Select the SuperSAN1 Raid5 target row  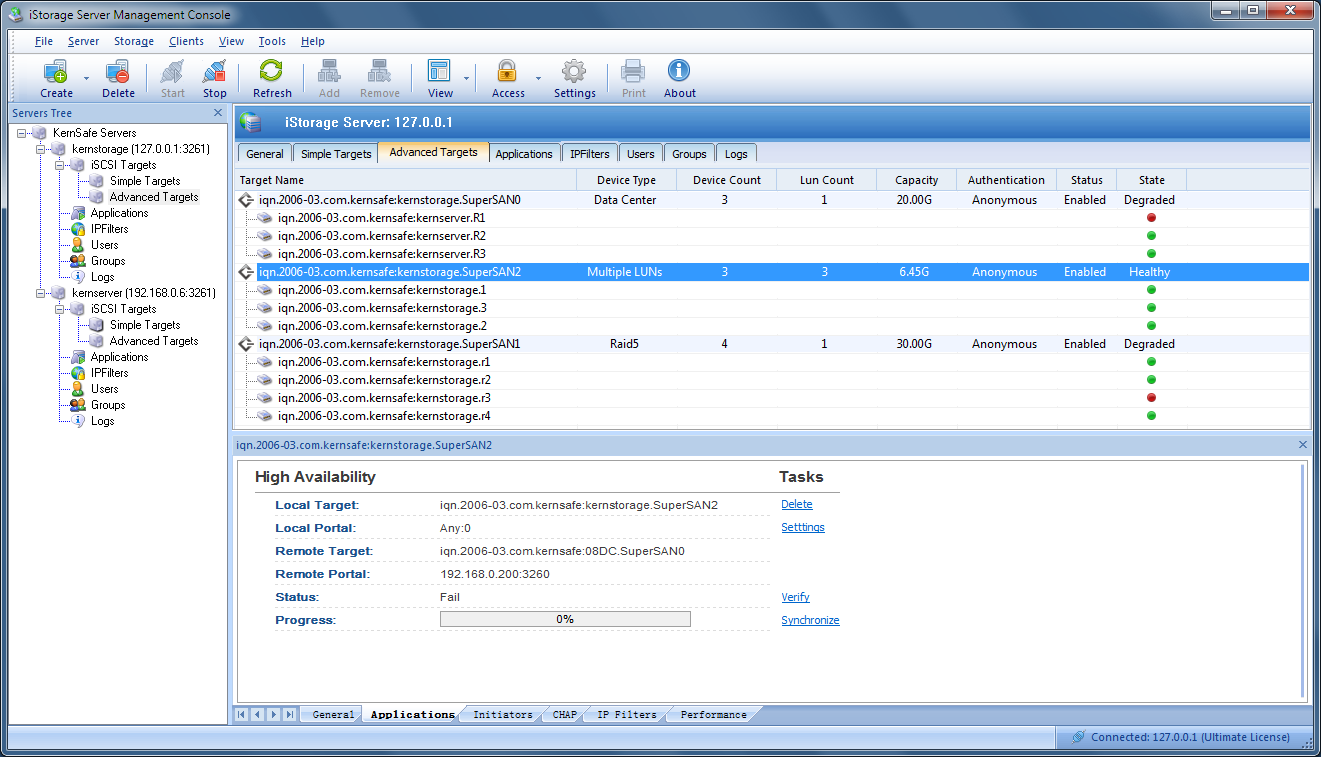tap(772, 344)
